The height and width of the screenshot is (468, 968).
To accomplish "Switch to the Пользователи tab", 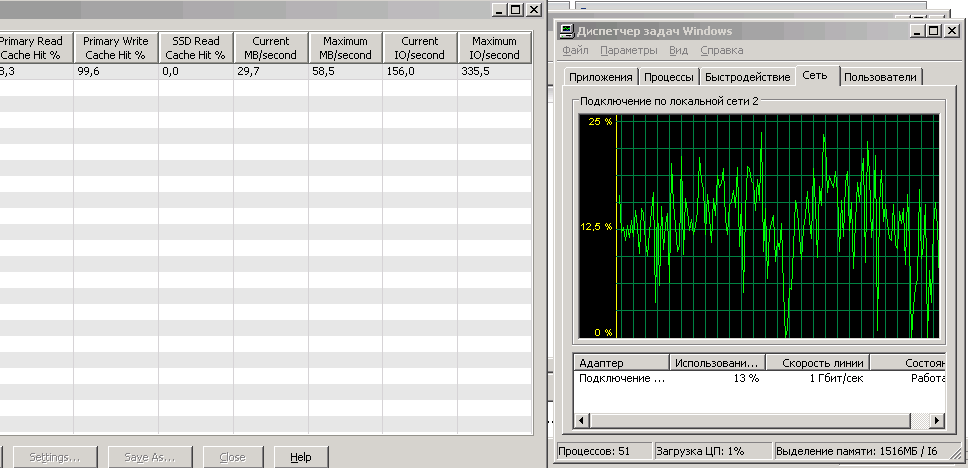I will (880, 77).
